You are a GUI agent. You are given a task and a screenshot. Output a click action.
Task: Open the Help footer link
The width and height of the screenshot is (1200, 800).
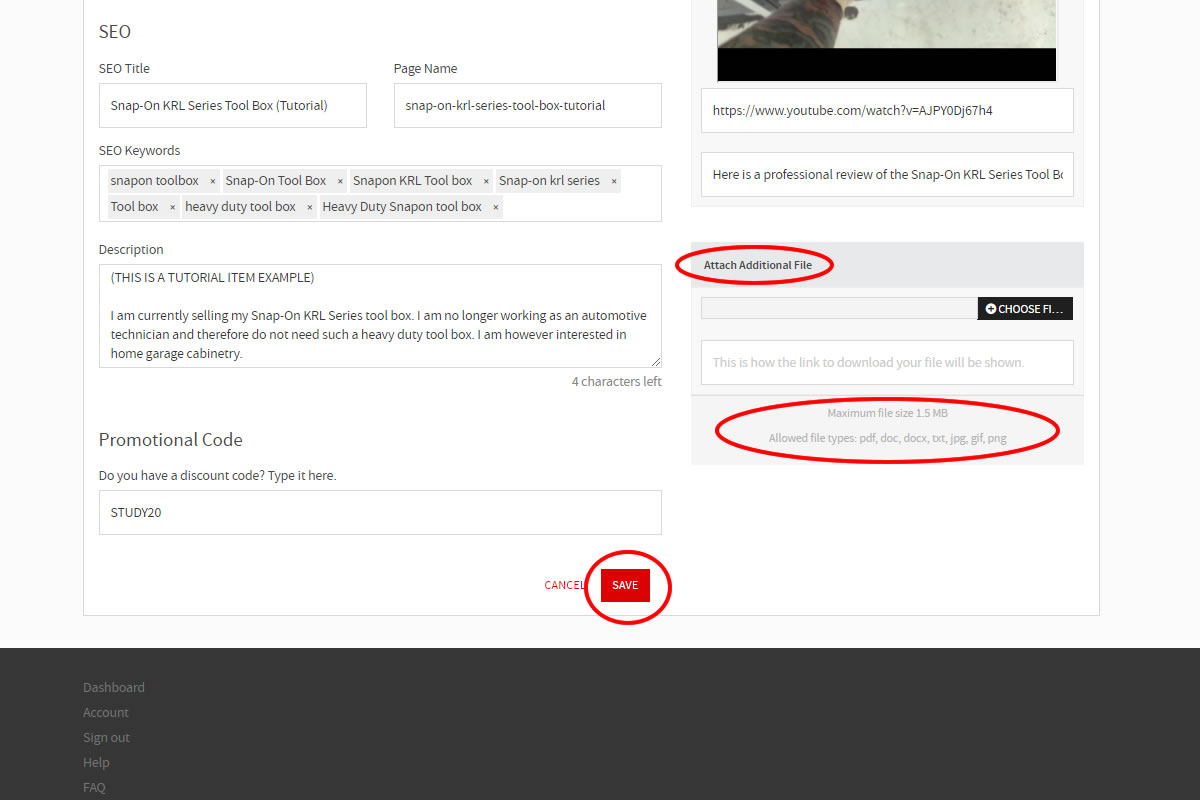click(x=96, y=762)
